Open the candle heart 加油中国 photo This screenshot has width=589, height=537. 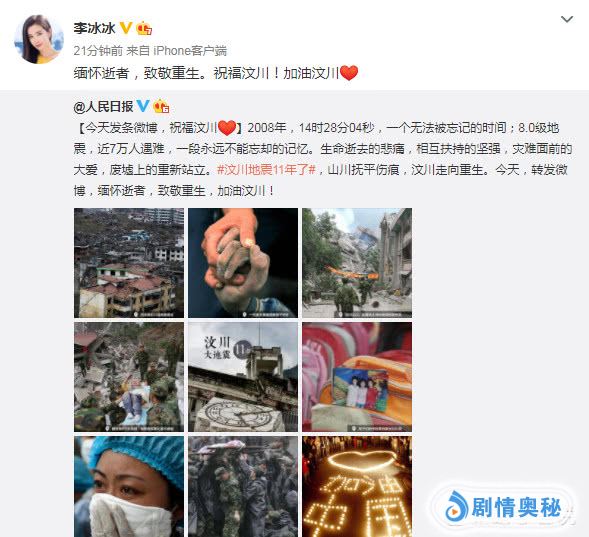[357, 487]
